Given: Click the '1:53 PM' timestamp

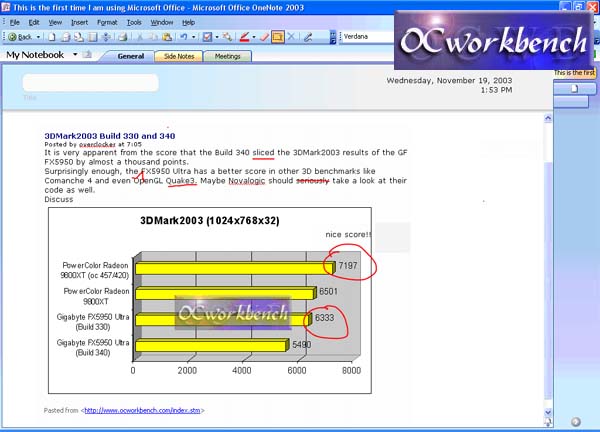Looking at the screenshot, I should (x=496, y=90).
